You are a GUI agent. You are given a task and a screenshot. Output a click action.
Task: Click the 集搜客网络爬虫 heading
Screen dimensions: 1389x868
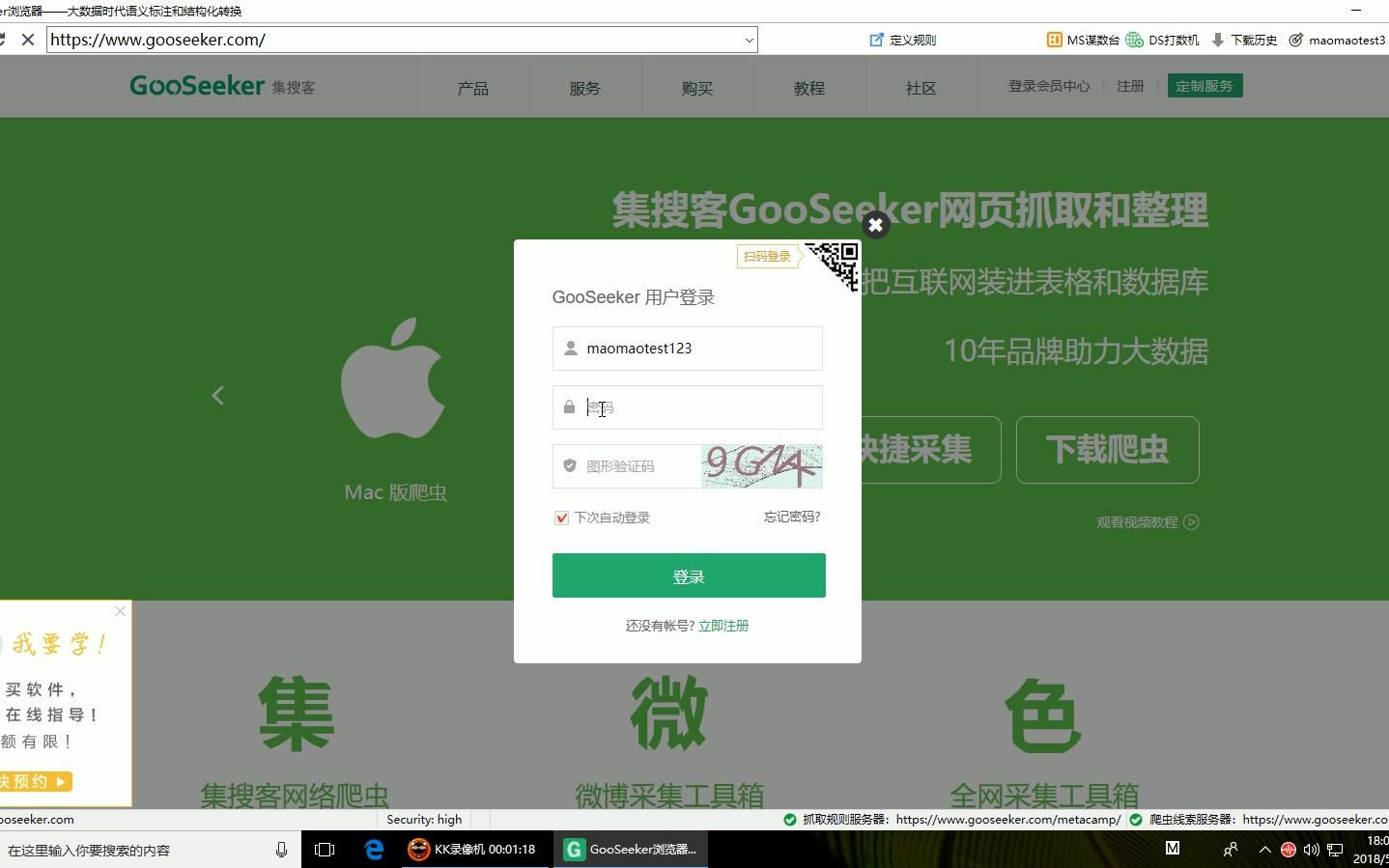tap(295, 796)
